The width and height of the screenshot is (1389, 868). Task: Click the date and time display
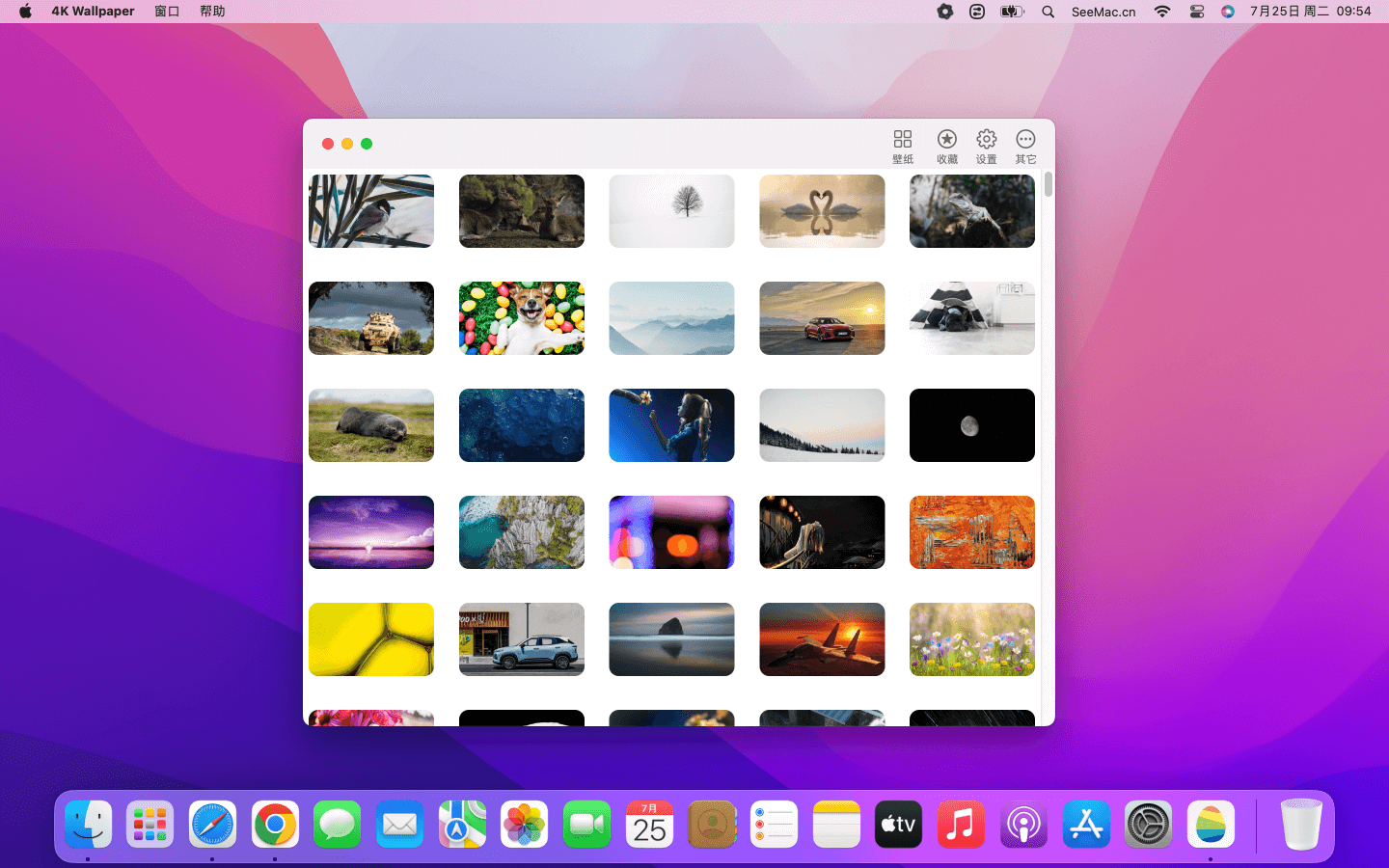pyautogui.click(x=1310, y=12)
